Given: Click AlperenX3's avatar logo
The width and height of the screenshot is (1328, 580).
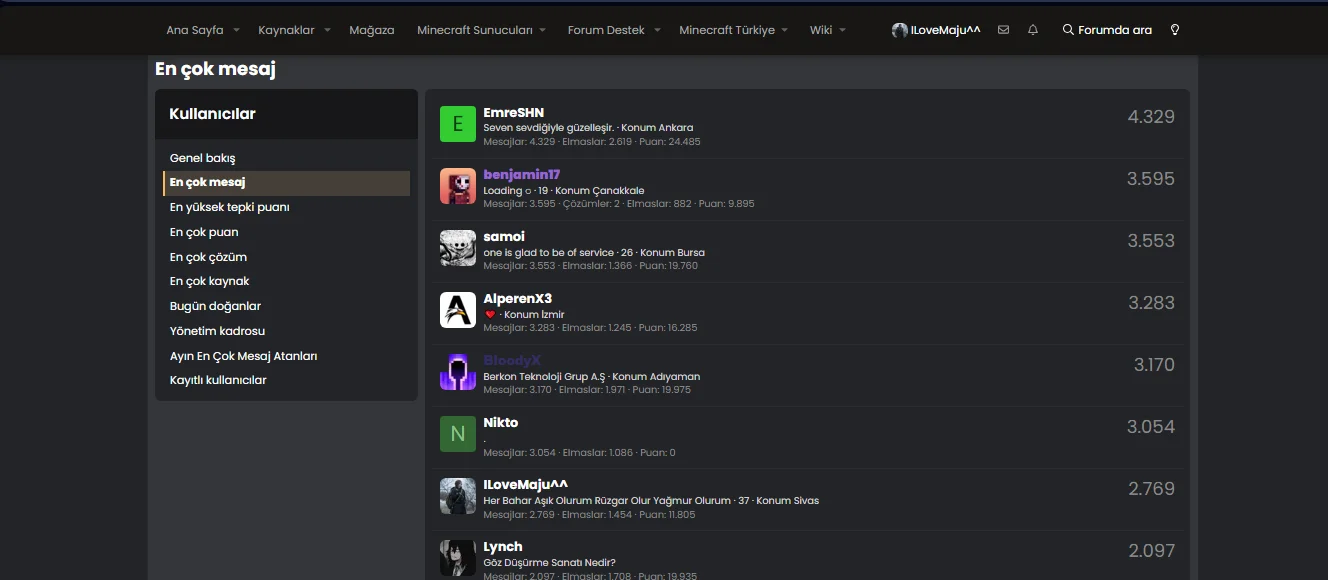Looking at the screenshot, I should 458,310.
